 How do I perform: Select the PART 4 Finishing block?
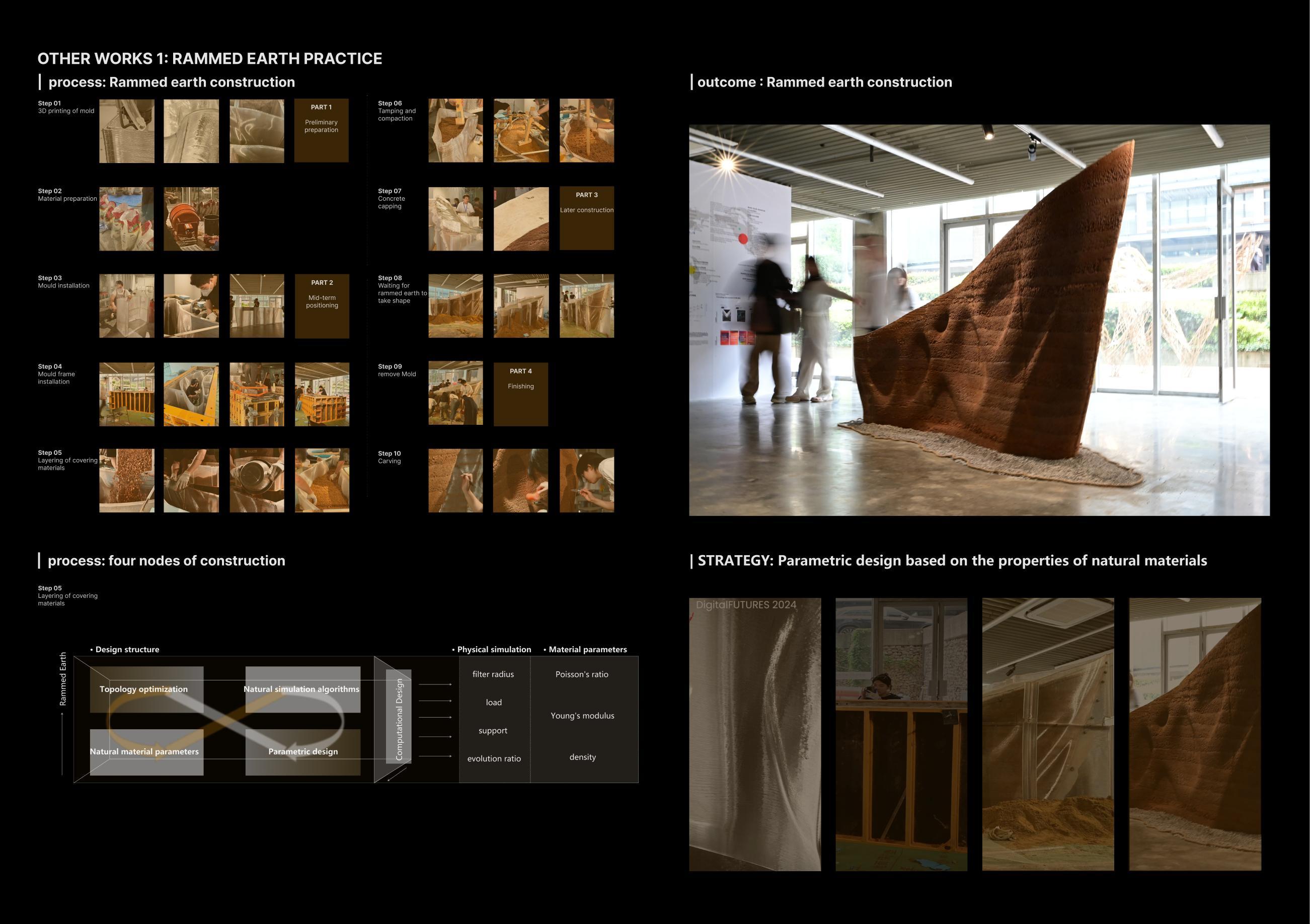(x=520, y=394)
